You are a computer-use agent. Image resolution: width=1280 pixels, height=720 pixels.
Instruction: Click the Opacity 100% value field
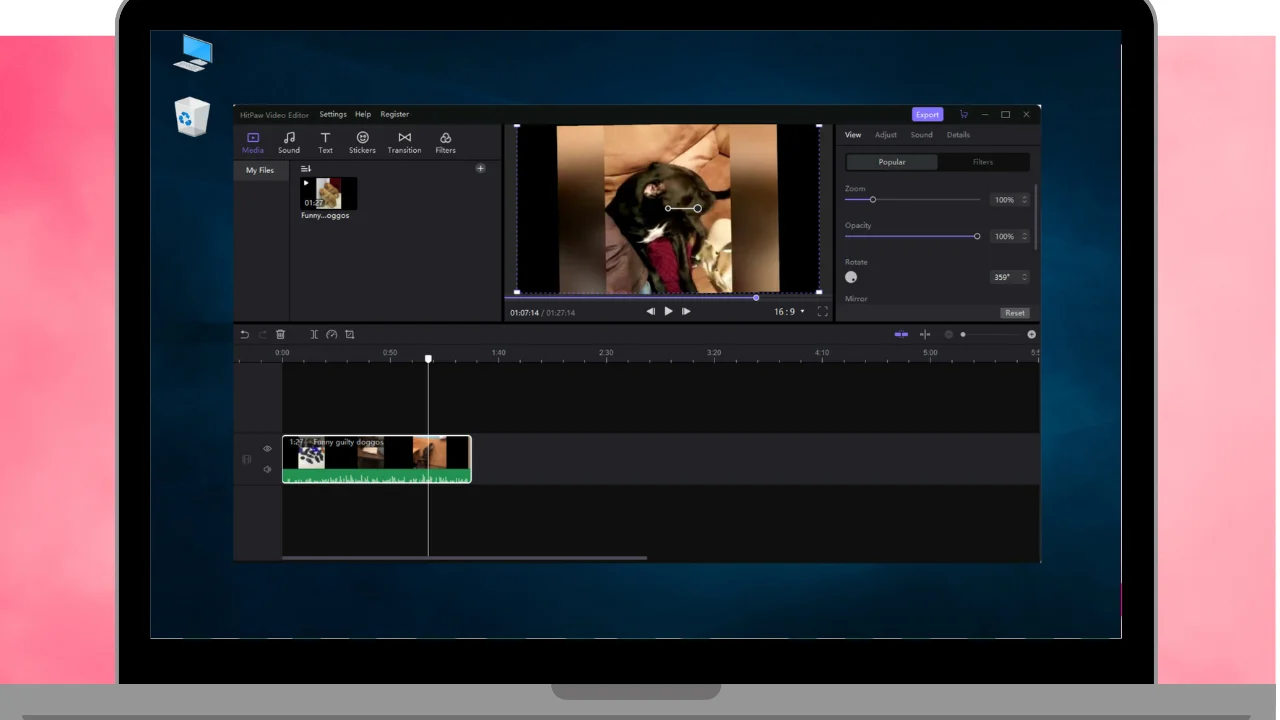point(1003,236)
